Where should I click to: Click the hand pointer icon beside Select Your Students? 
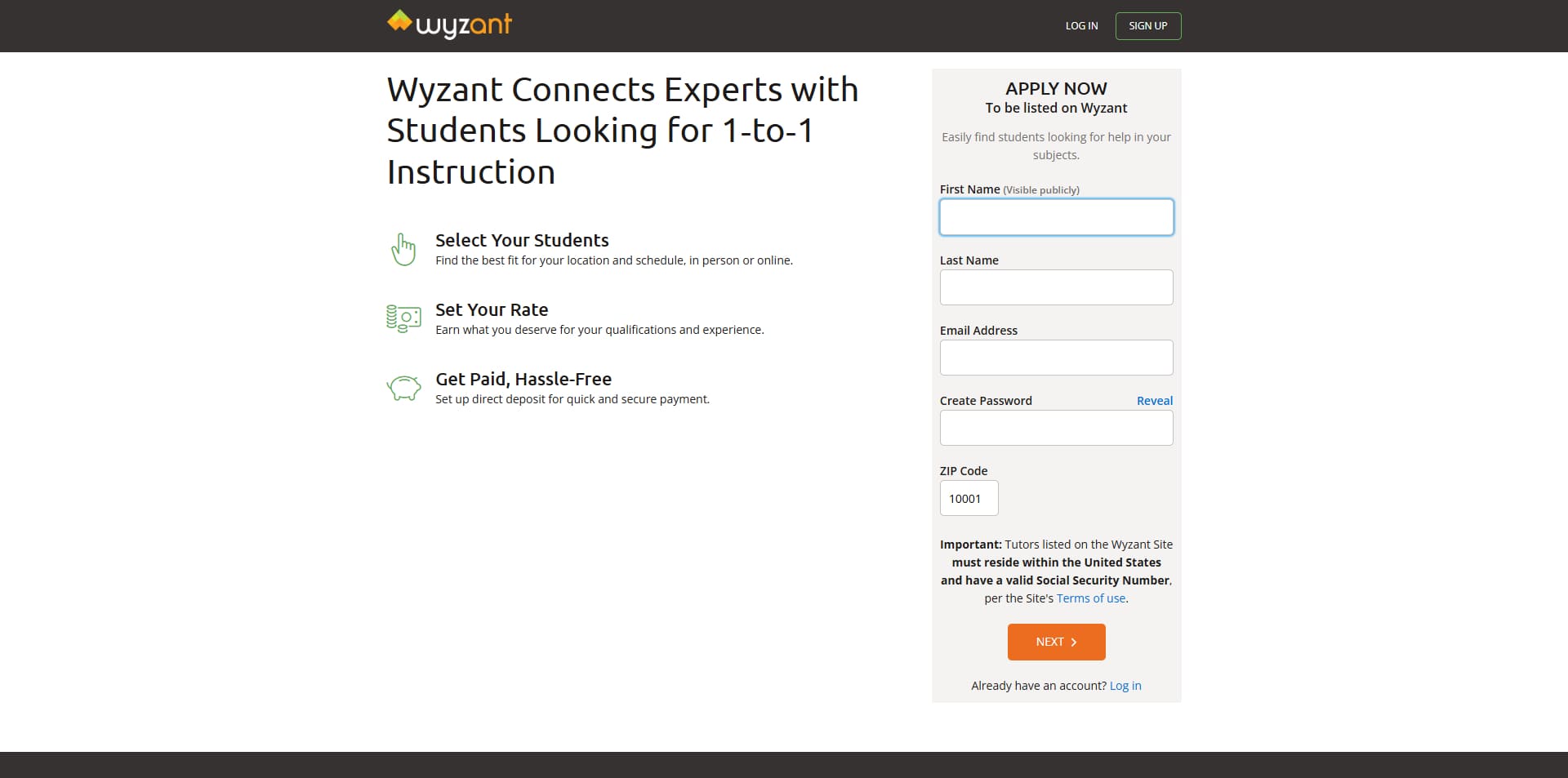(x=403, y=250)
